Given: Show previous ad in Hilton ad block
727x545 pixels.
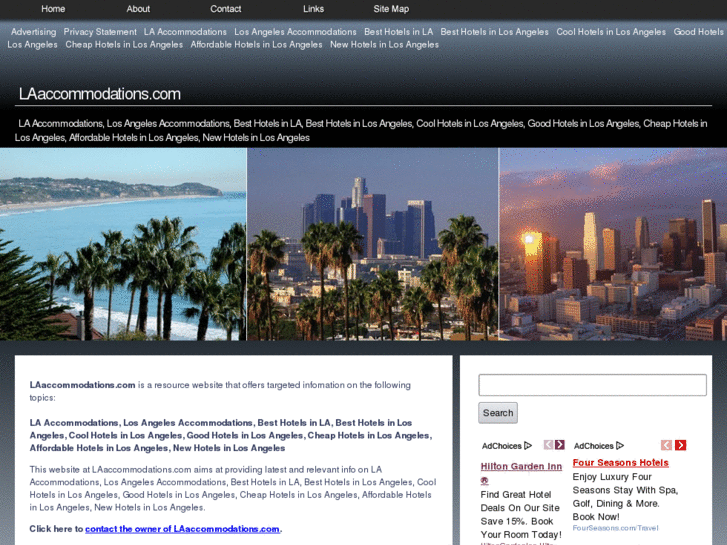Looking at the screenshot, I should [548, 445].
